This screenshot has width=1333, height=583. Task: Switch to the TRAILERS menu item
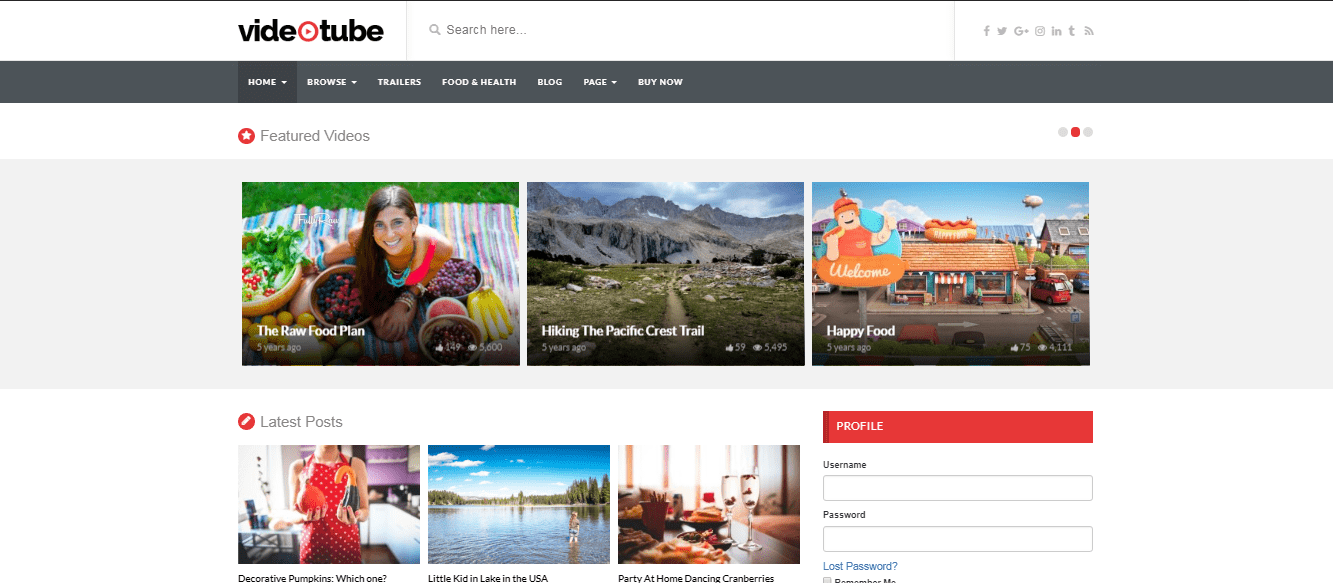[399, 81]
